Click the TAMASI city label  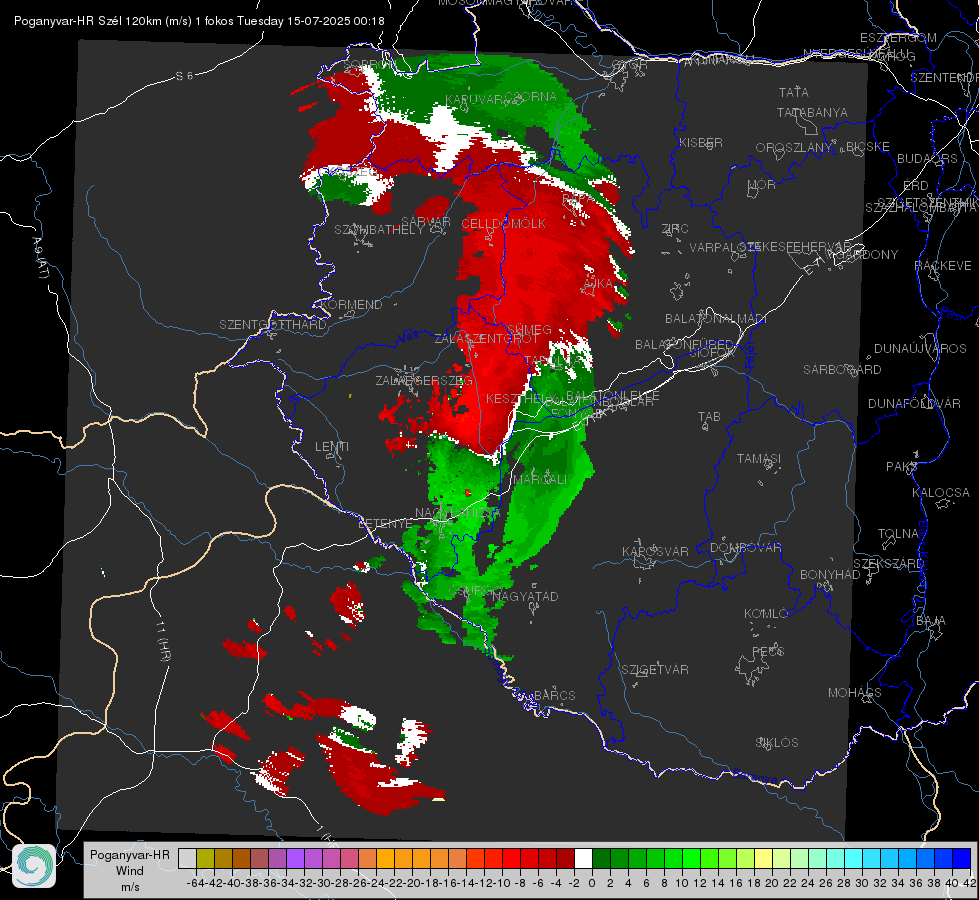[759, 458]
